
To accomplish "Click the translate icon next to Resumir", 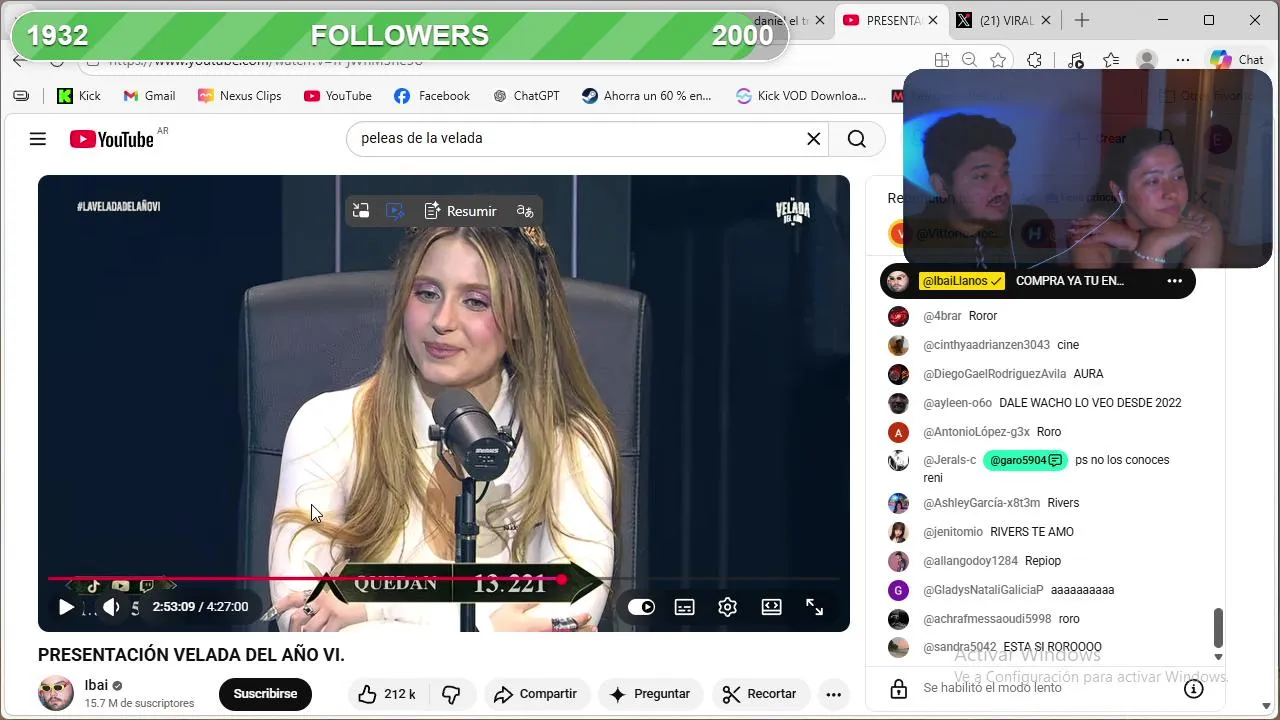I will (525, 211).
